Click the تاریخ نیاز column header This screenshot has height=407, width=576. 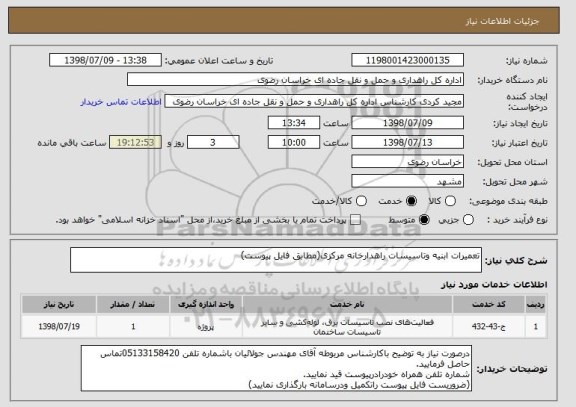59,305
